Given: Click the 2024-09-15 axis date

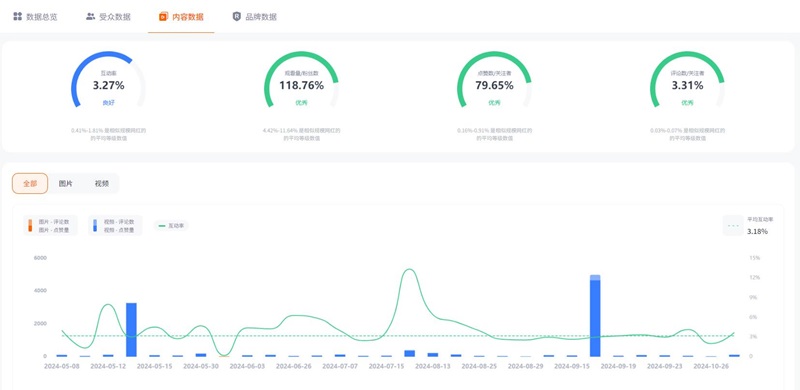Looking at the screenshot, I should tap(572, 366).
